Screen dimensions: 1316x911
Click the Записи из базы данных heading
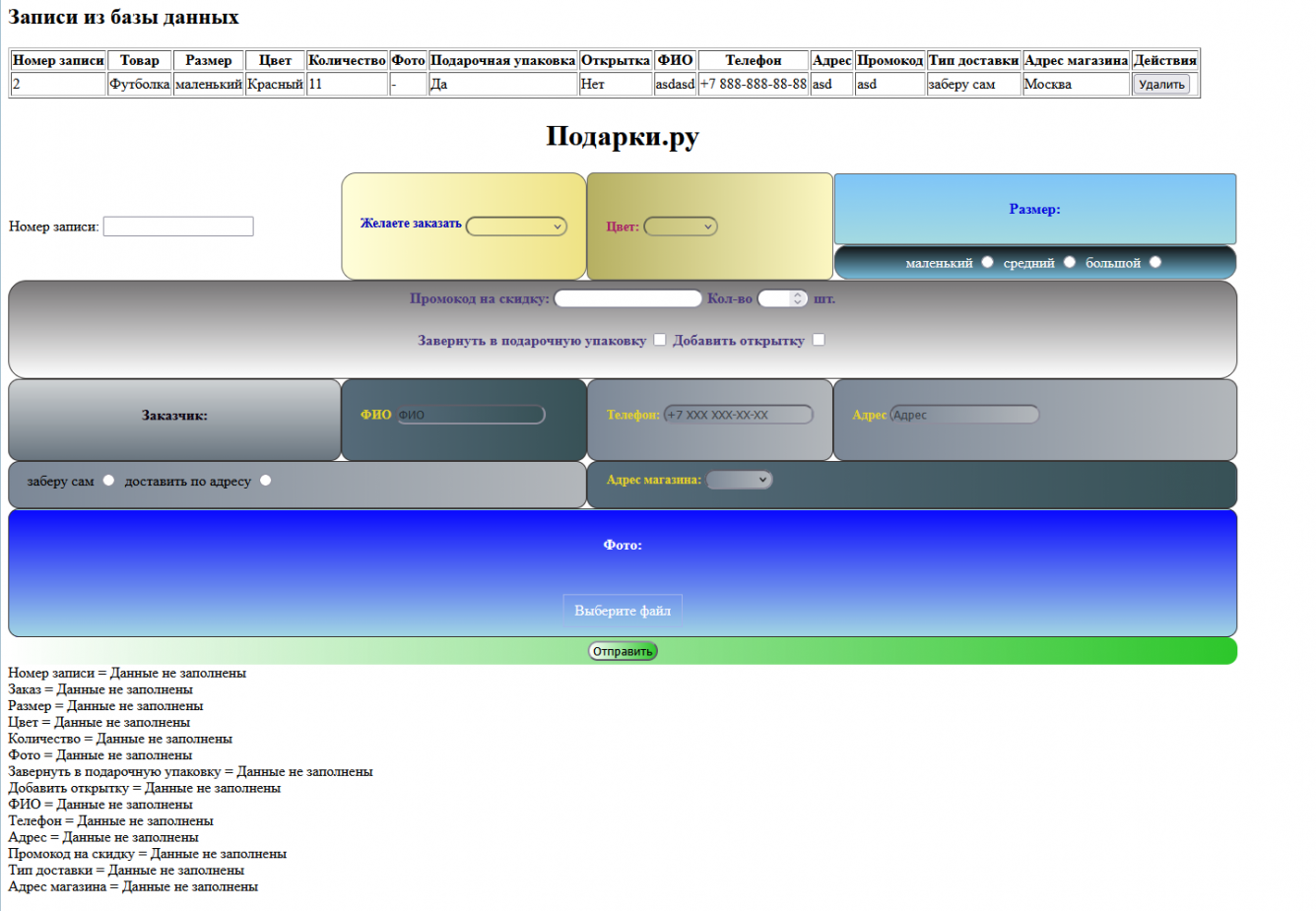123,18
